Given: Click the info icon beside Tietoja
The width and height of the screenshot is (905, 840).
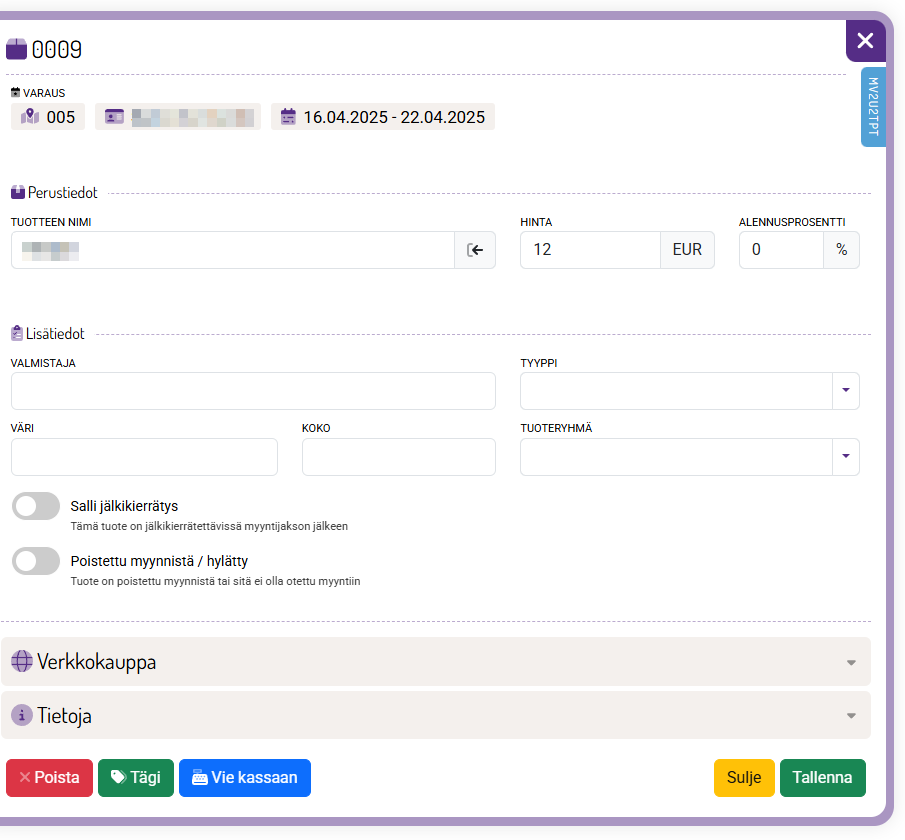Looking at the screenshot, I should (22, 715).
